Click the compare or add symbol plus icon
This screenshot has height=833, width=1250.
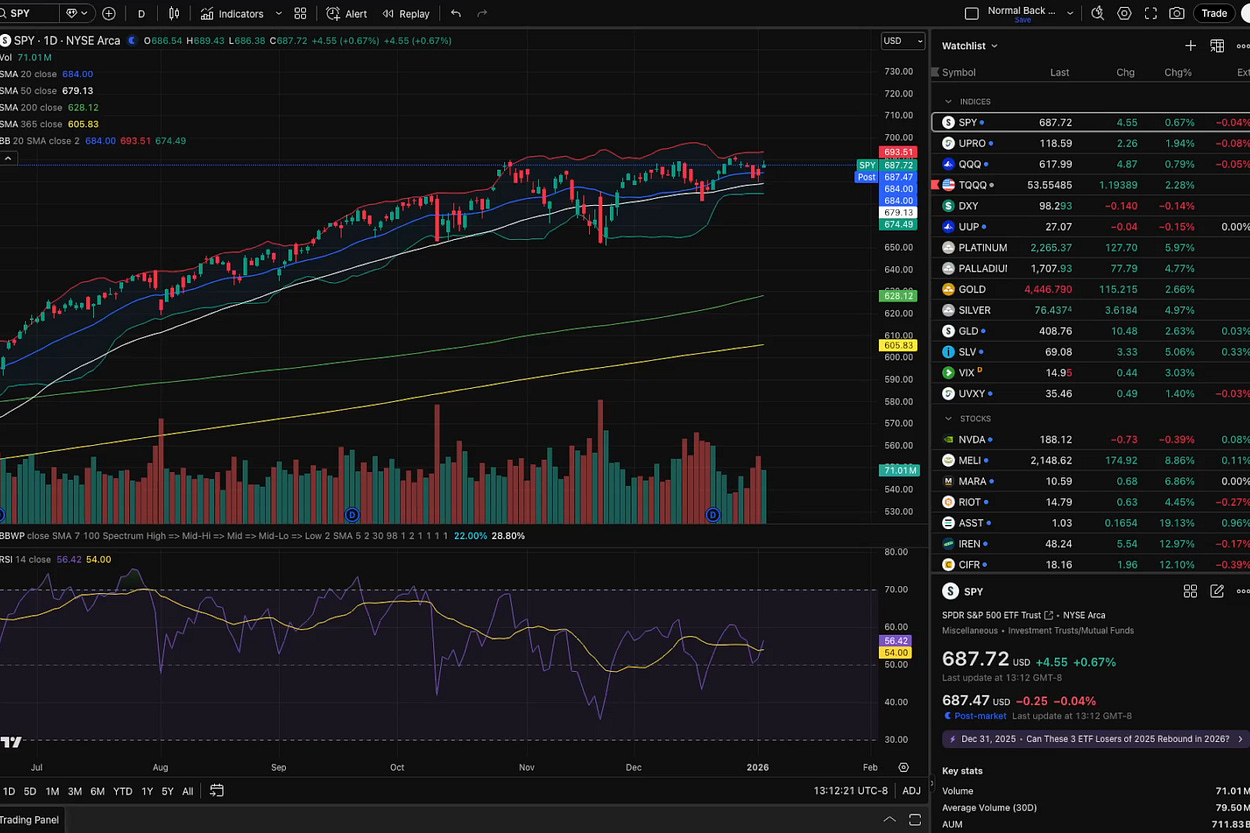[109, 14]
